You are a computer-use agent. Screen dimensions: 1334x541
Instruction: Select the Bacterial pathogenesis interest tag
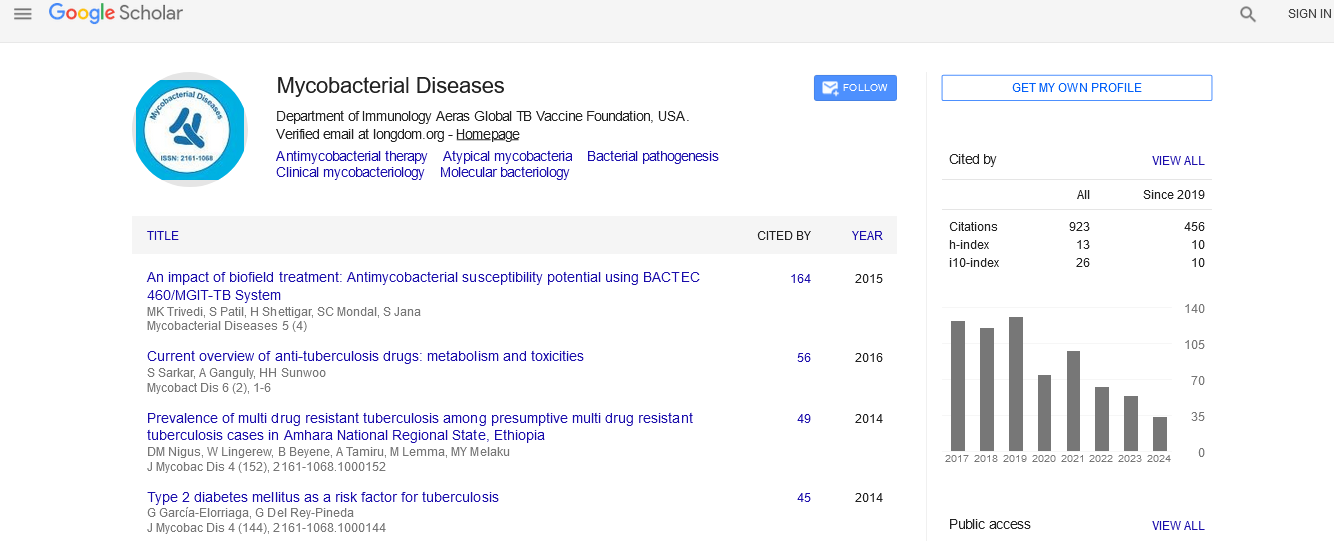(x=652, y=156)
